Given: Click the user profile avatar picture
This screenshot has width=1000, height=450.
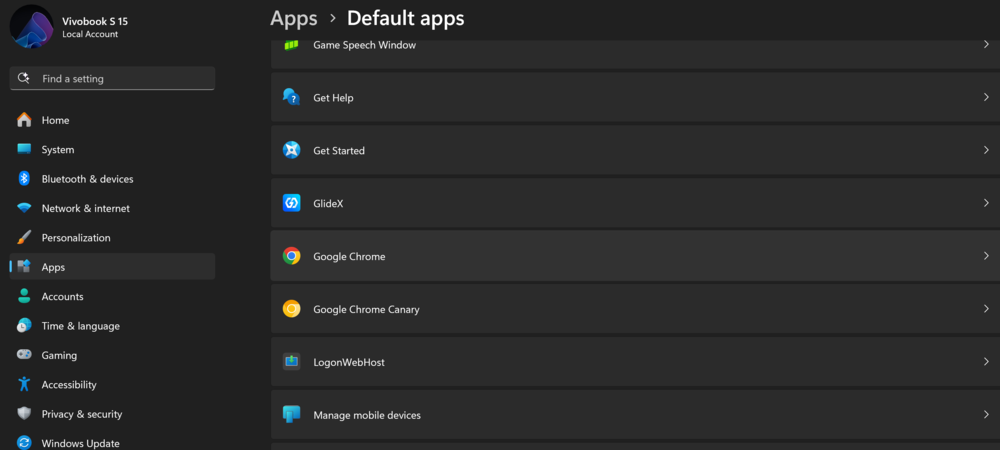Looking at the screenshot, I should pyautogui.click(x=32, y=27).
